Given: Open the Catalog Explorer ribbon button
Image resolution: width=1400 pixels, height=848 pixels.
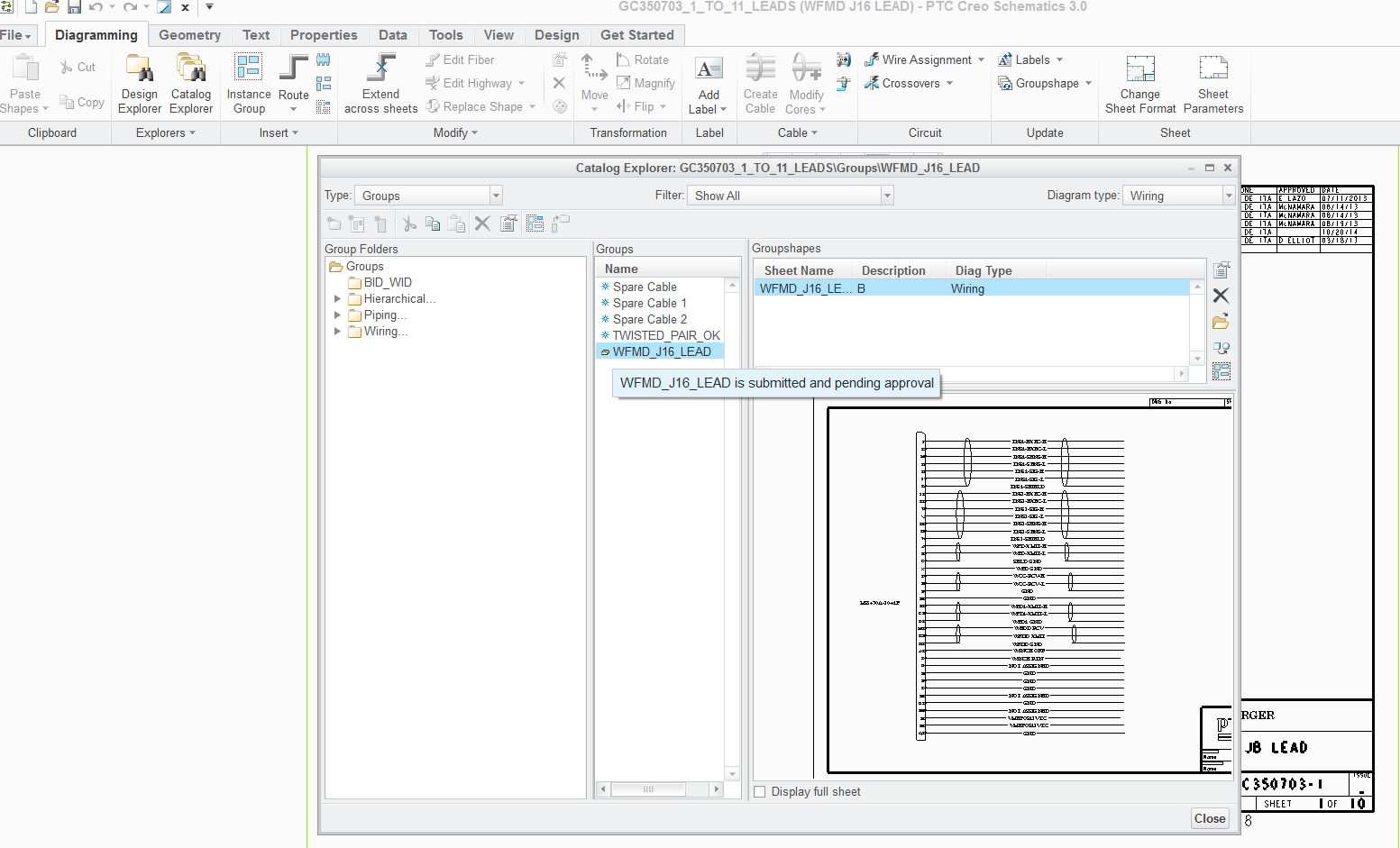Looking at the screenshot, I should coord(191,84).
